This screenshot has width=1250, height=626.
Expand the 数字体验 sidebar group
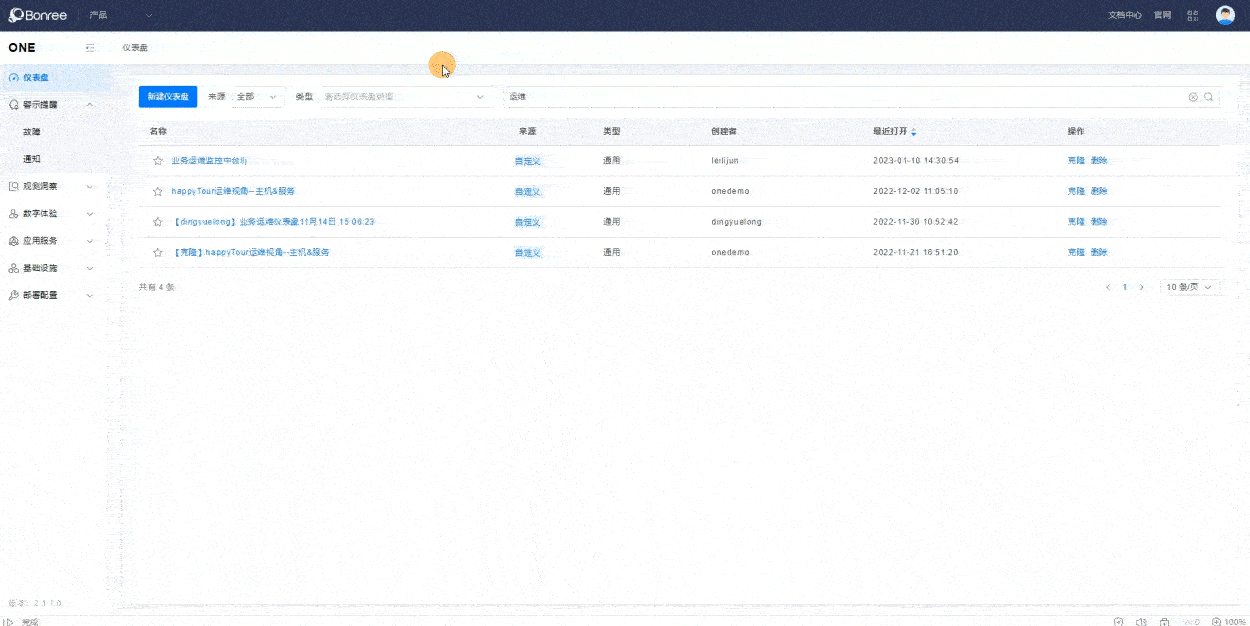89,214
